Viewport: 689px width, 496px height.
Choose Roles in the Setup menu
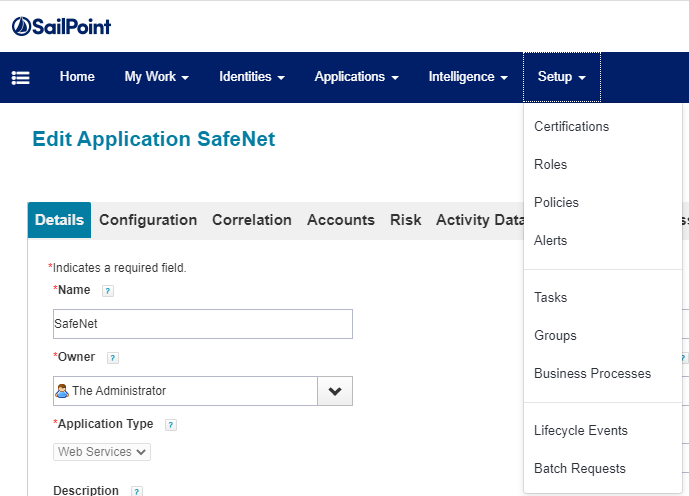pos(550,165)
